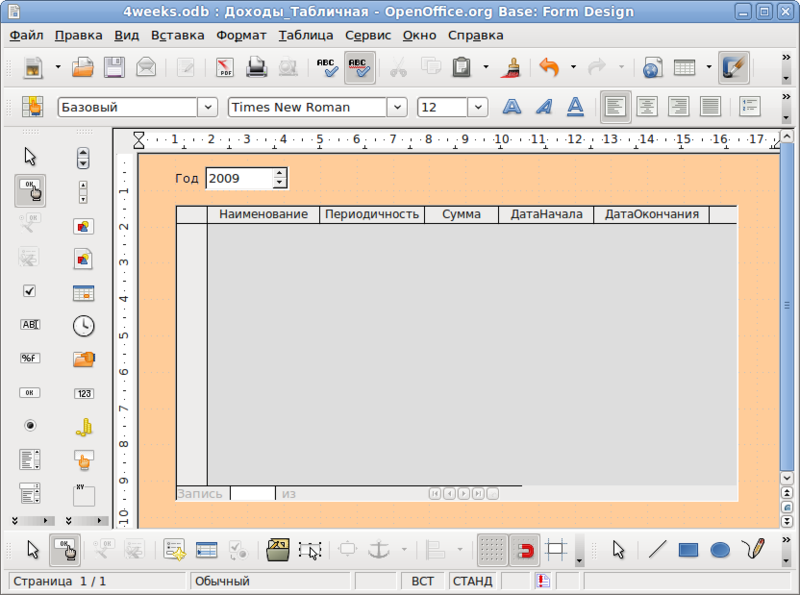Click the Год field showing 2009
Image resolution: width=800 pixels, height=595 pixels.
click(x=238, y=179)
